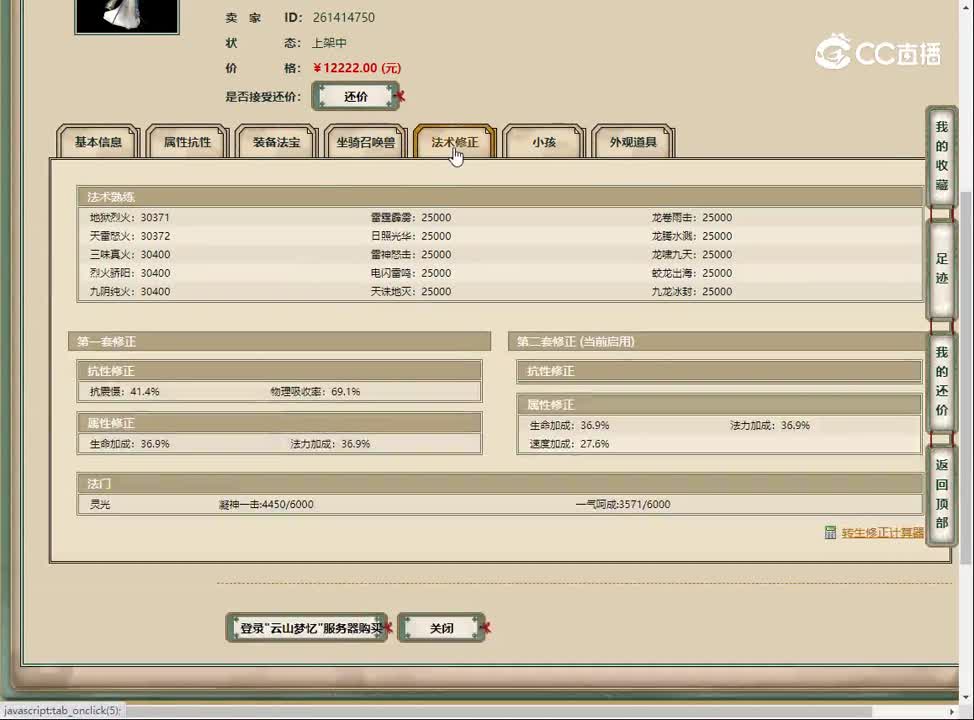
Task: Click 速度加成: 27.6% value
Action: point(569,444)
